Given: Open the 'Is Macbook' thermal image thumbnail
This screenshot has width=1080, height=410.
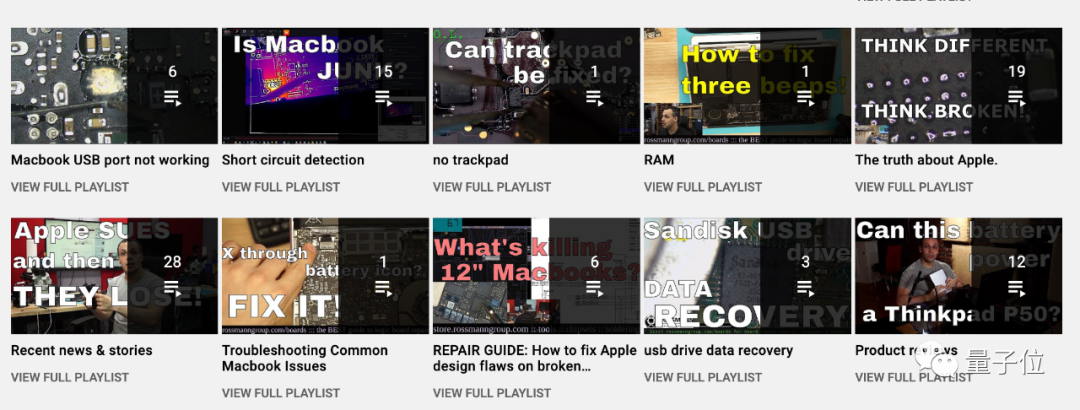Looking at the screenshot, I should click(325, 85).
